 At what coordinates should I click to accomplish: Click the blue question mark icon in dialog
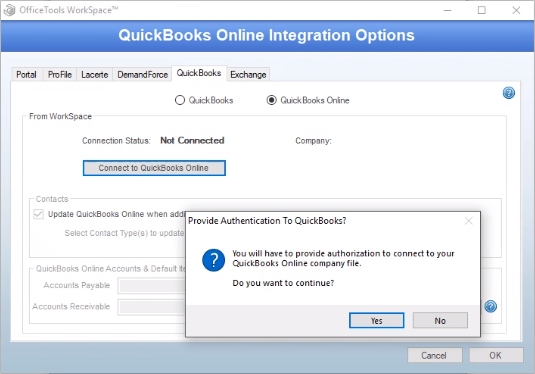tap(213, 260)
